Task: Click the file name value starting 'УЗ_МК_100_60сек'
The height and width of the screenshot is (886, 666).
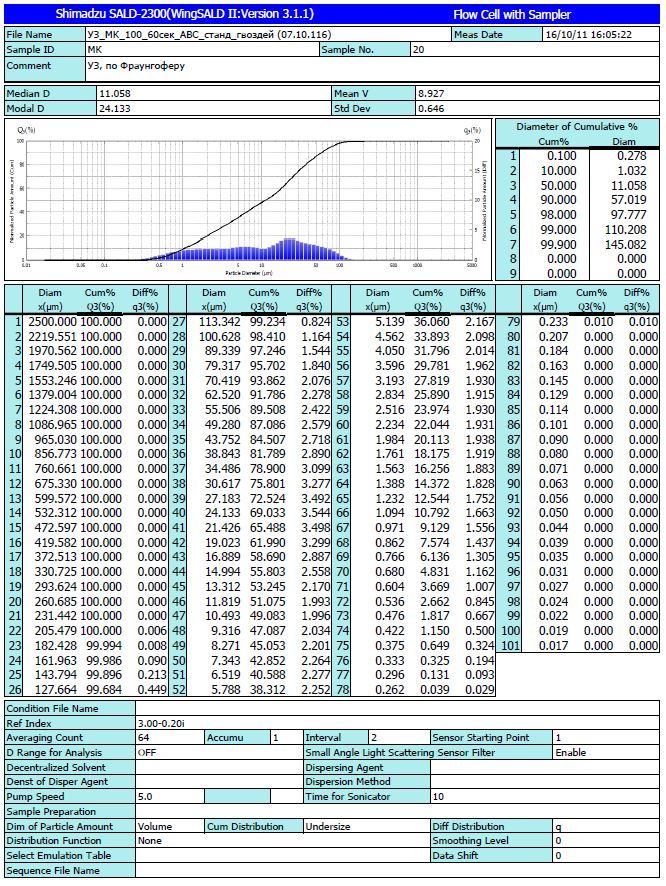Action: [x=209, y=34]
